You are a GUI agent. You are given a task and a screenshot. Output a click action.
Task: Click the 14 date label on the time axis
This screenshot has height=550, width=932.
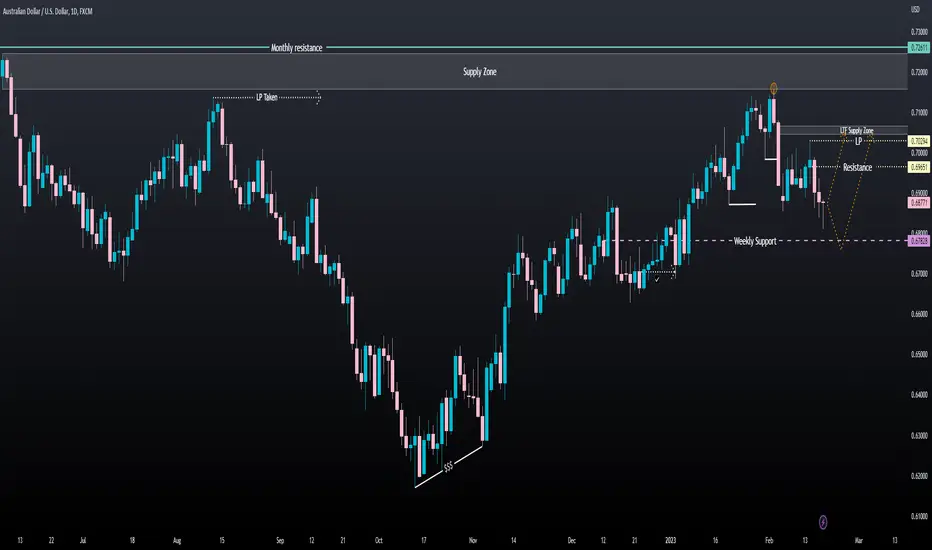[514, 540]
